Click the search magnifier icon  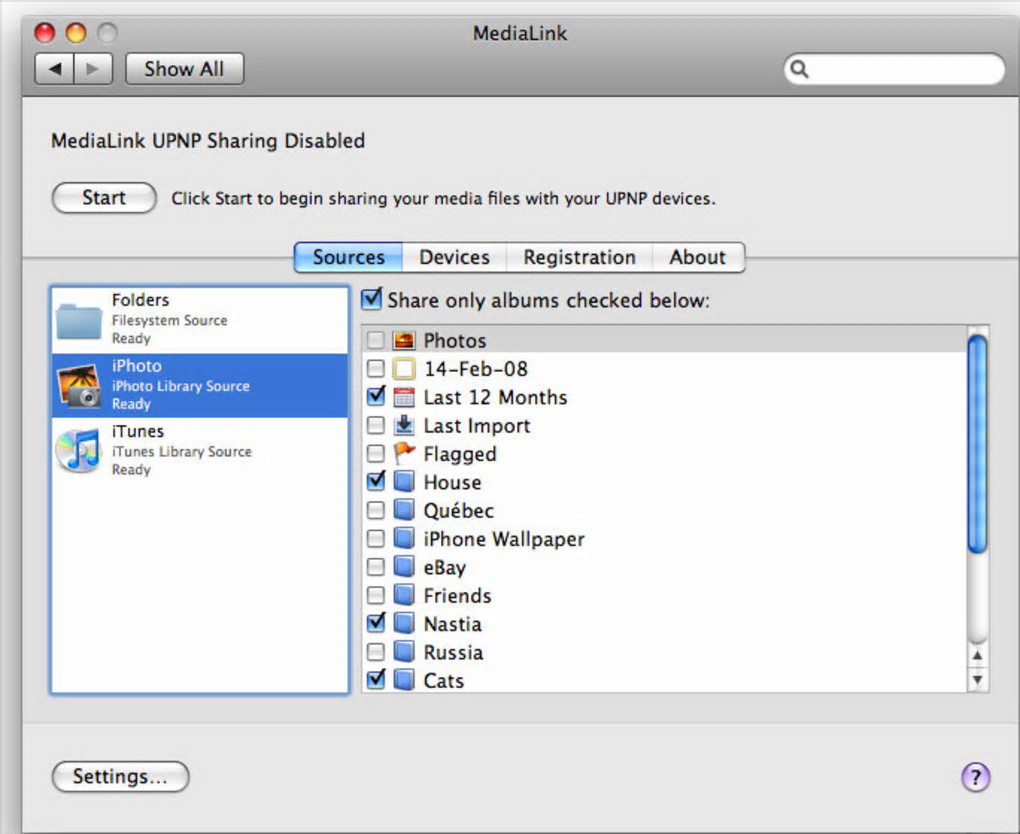tap(799, 69)
